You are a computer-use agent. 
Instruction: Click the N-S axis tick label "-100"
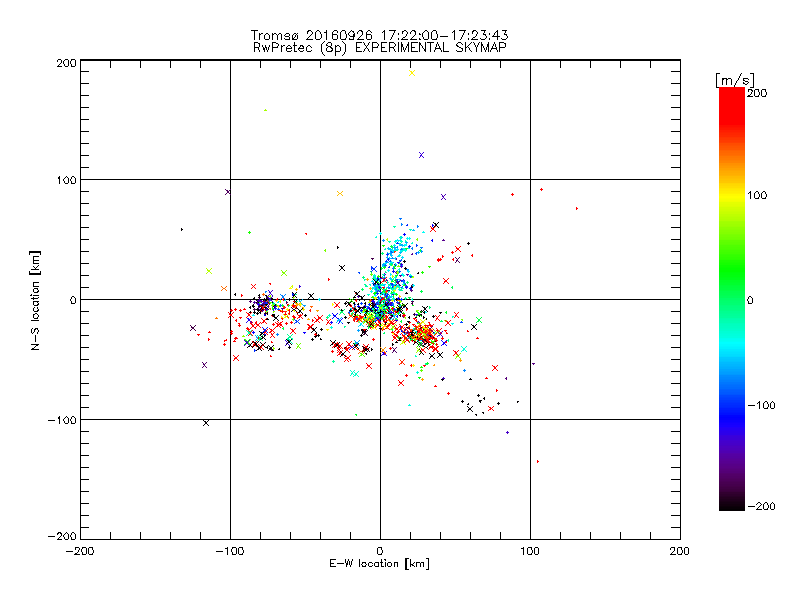pyautogui.click(x=62, y=420)
